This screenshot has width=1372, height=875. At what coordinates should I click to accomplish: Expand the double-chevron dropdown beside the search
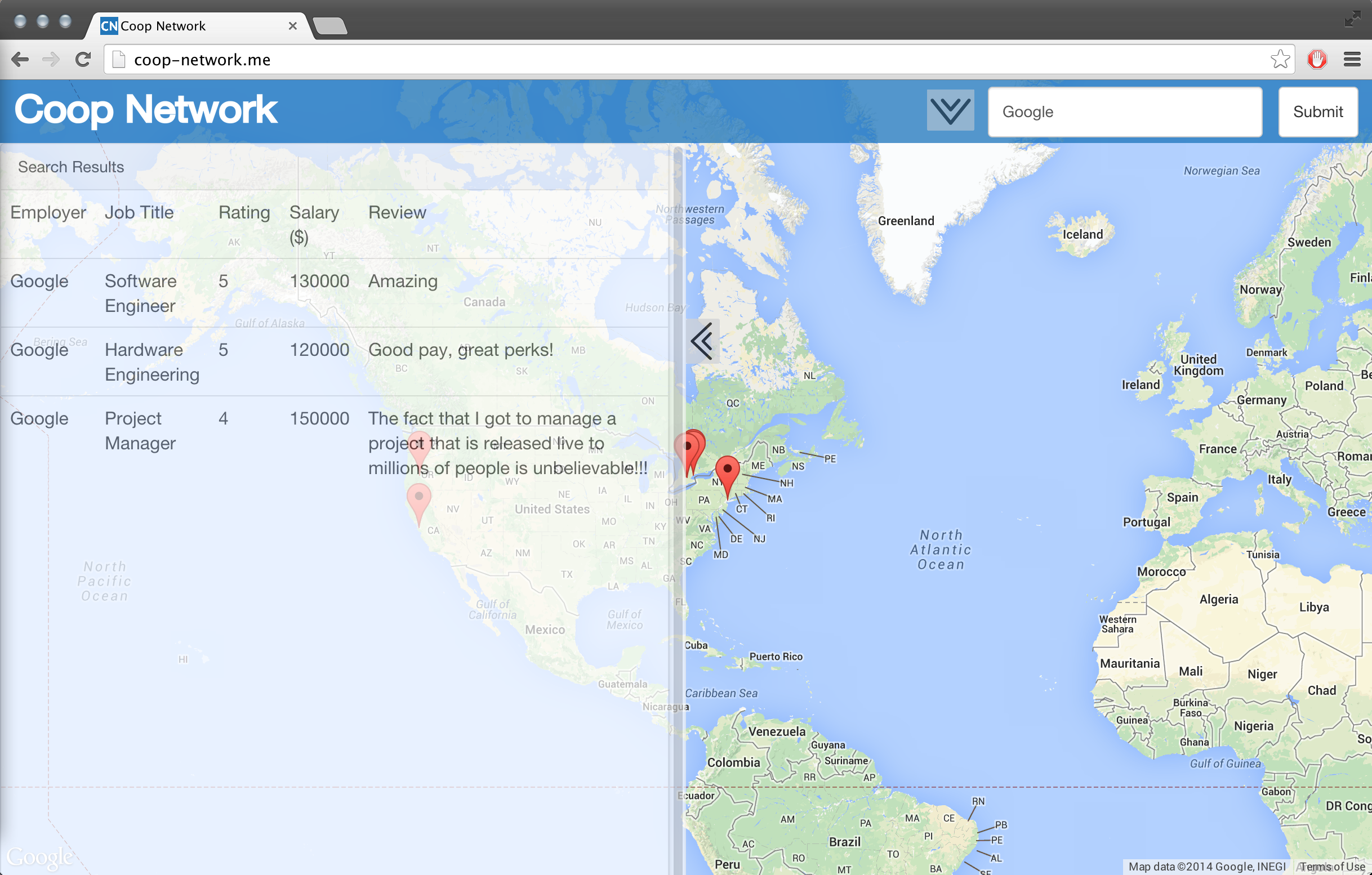950,110
